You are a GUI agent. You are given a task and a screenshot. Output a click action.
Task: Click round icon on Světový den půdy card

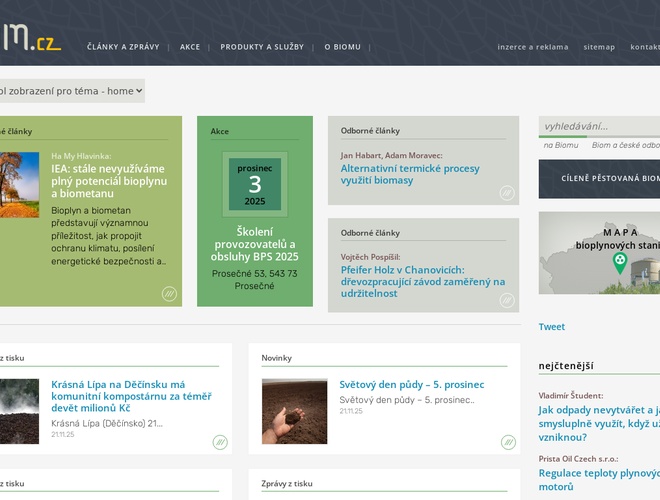pos(506,442)
